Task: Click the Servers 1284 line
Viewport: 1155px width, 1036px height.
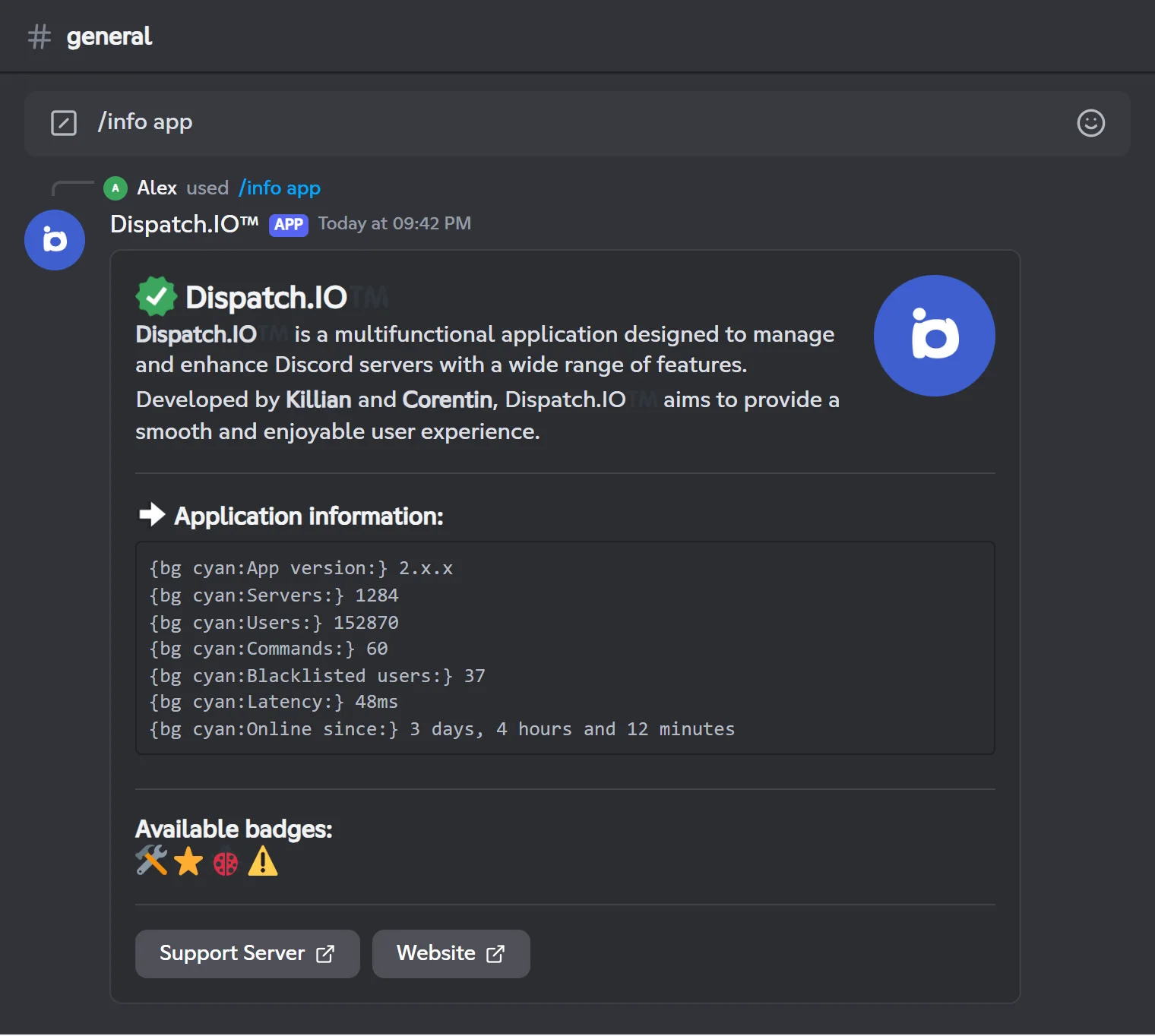Action: click(274, 596)
